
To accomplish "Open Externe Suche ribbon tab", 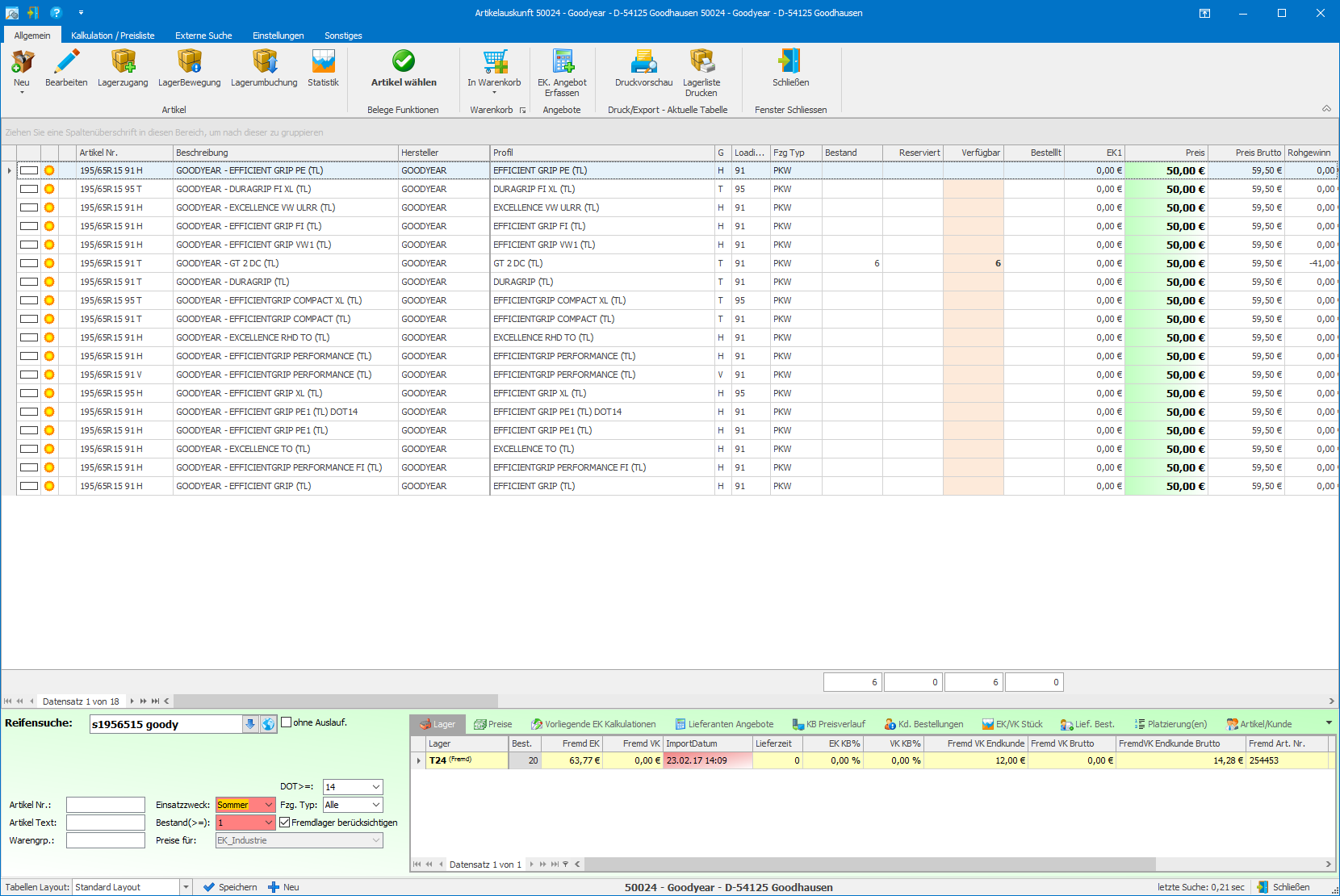I will (x=203, y=36).
